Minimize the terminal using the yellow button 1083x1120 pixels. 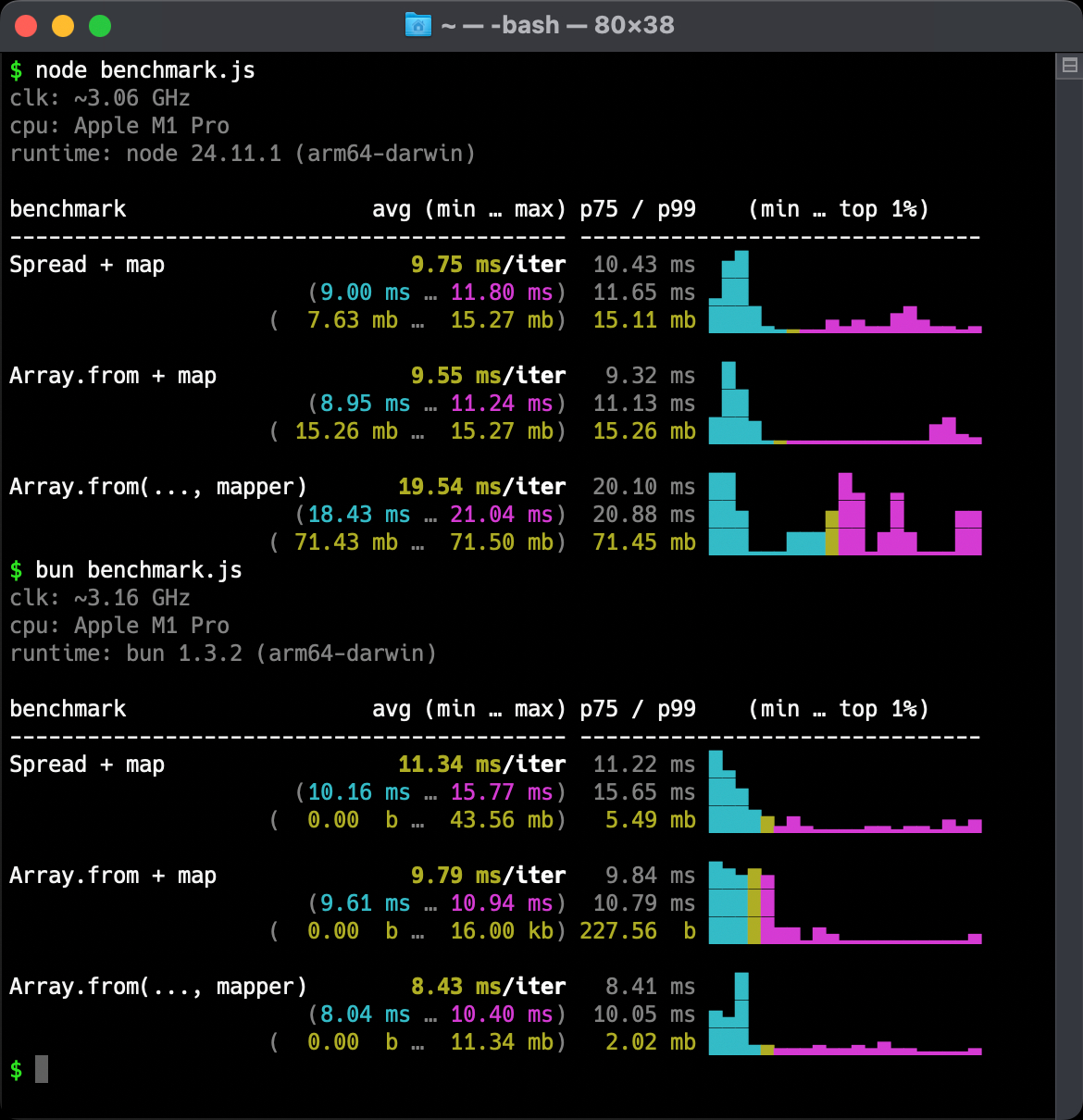63,26
